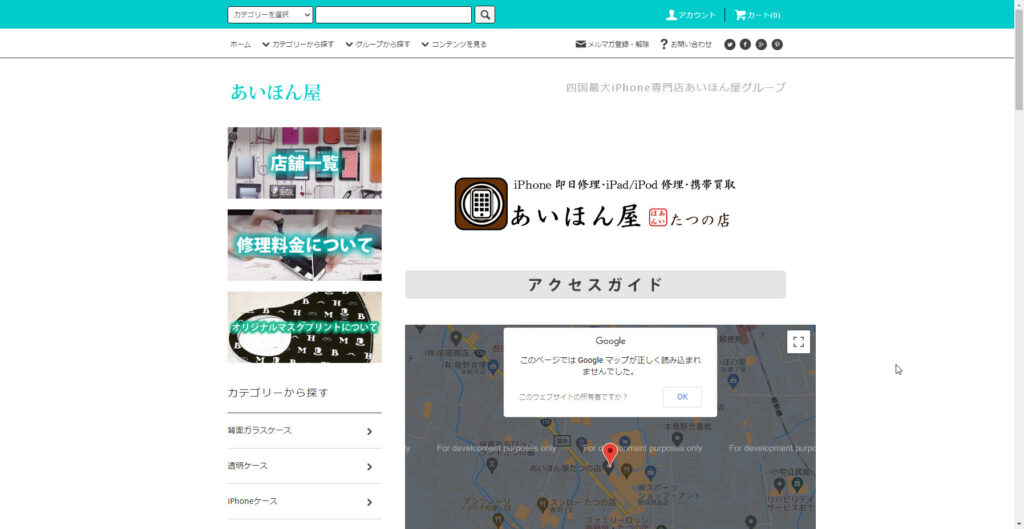Open the 修理料金について banner image

304,245
